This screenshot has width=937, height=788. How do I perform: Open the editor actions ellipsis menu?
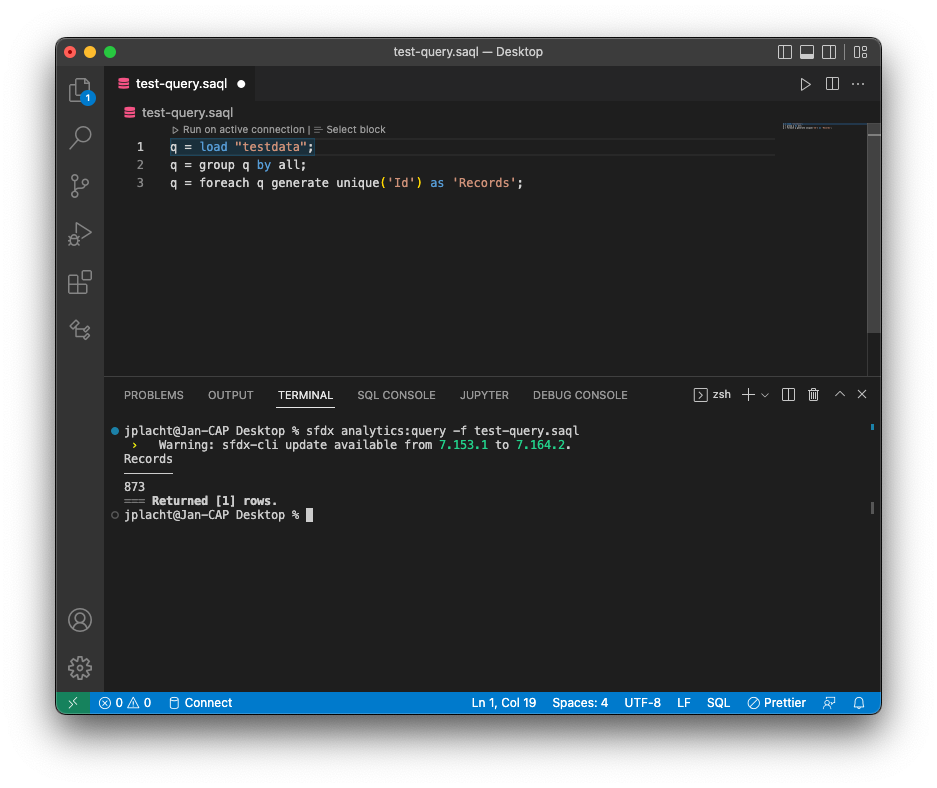pyautogui.click(x=857, y=84)
